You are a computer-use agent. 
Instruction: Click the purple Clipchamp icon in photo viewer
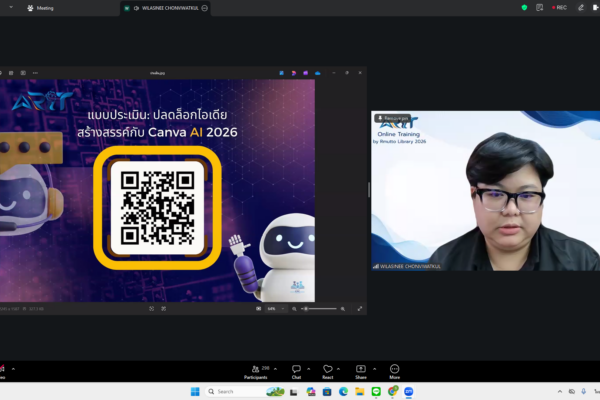(305, 73)
